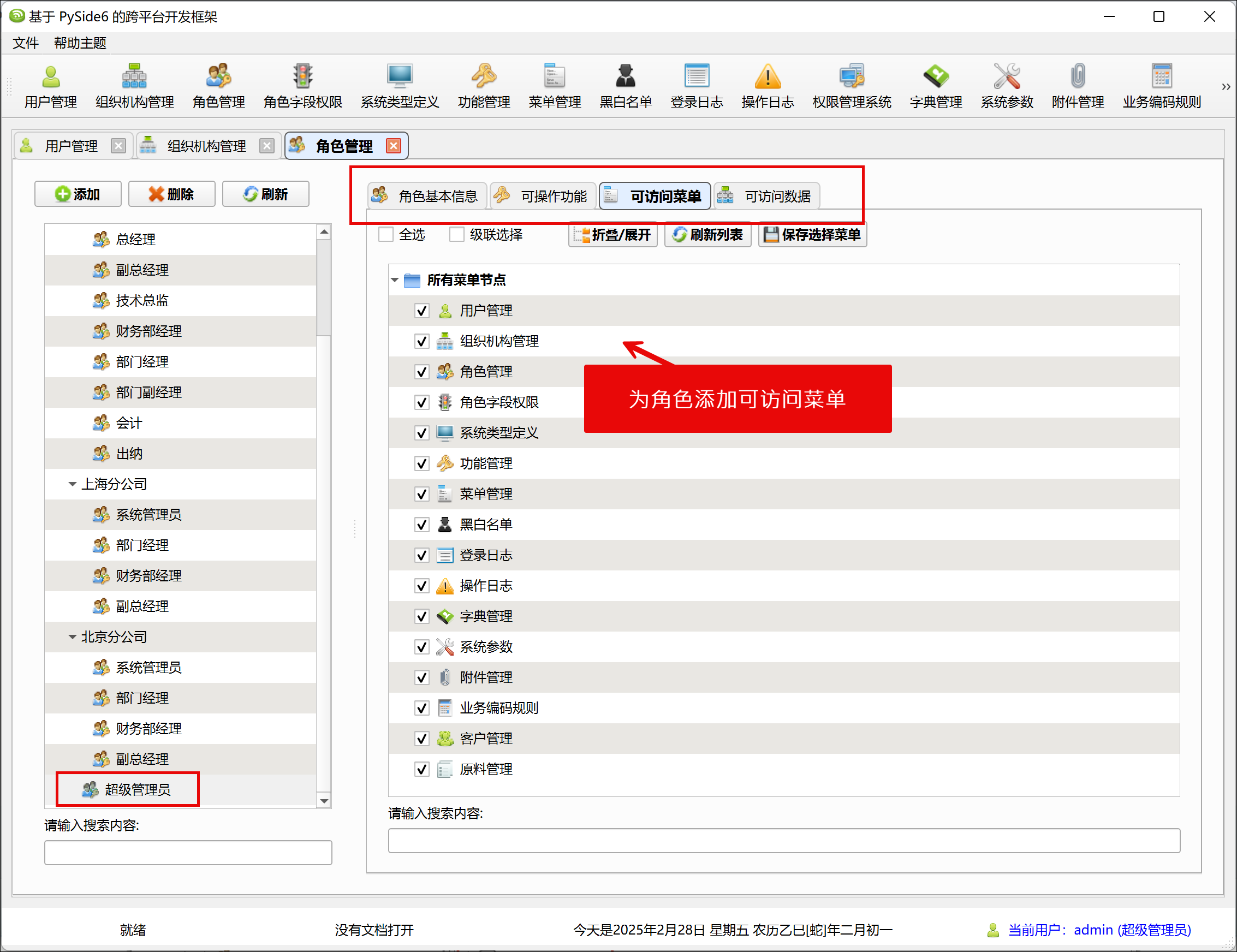Image resolution: width=1237 pixels, height=952 pixels.
Task: Open 字典管理 toolbar icon
Action: click(x=936, y=86)
